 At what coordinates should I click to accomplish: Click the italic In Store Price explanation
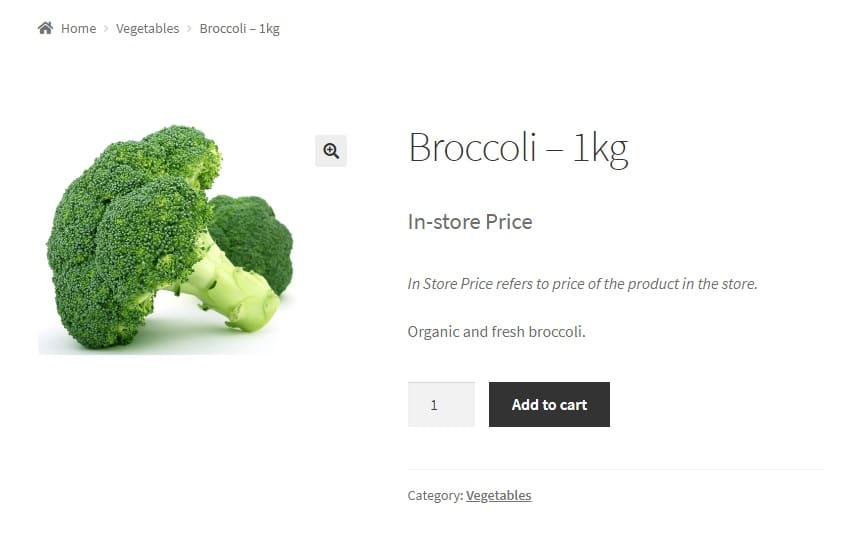click(582, 283)
